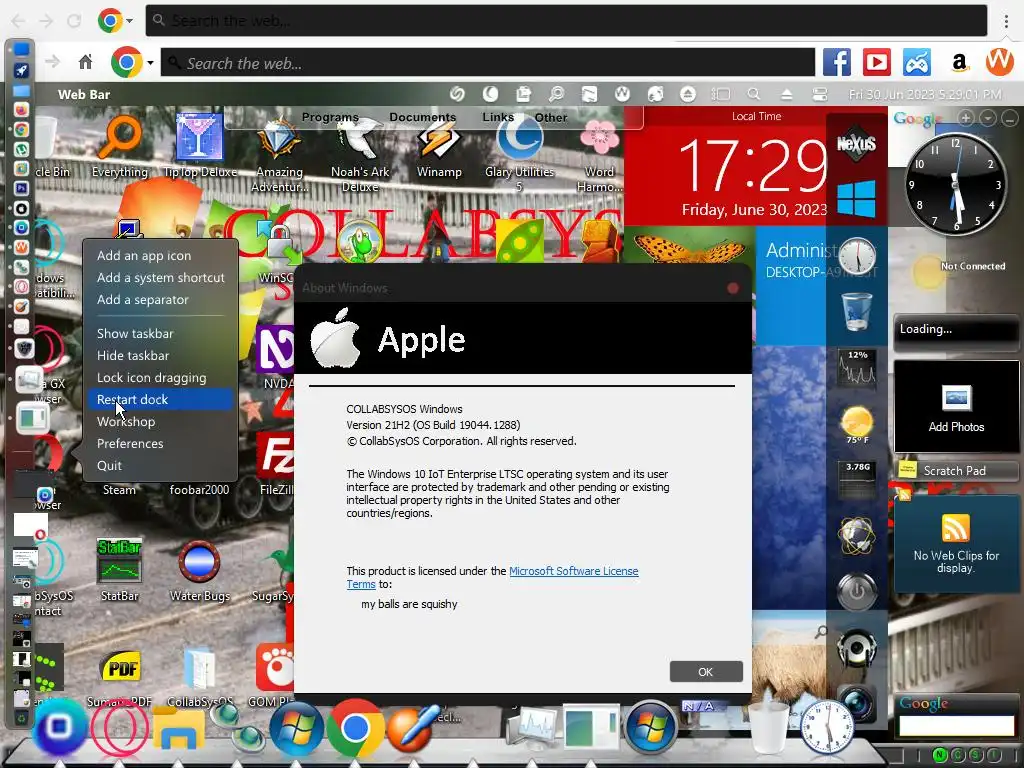
Task: Click the CPU 12% meter in Nexus dock
Action: (857, 368)
